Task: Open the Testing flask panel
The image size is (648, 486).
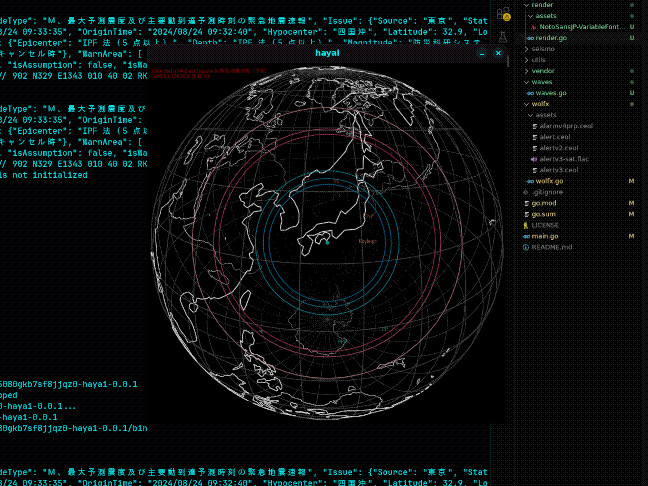Action: pyautogui.click(x=502, y=36)
